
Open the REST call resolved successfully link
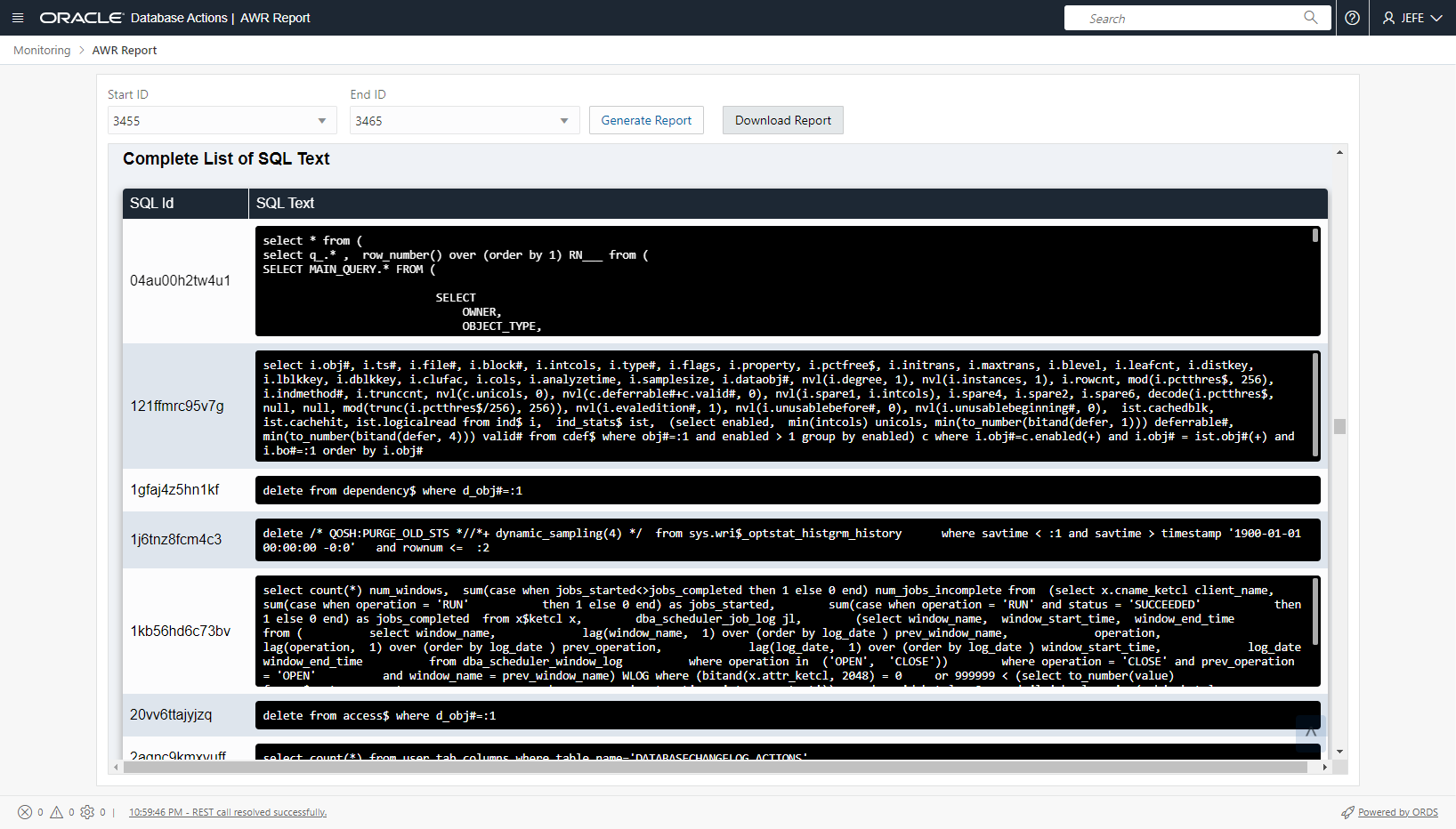228,812
